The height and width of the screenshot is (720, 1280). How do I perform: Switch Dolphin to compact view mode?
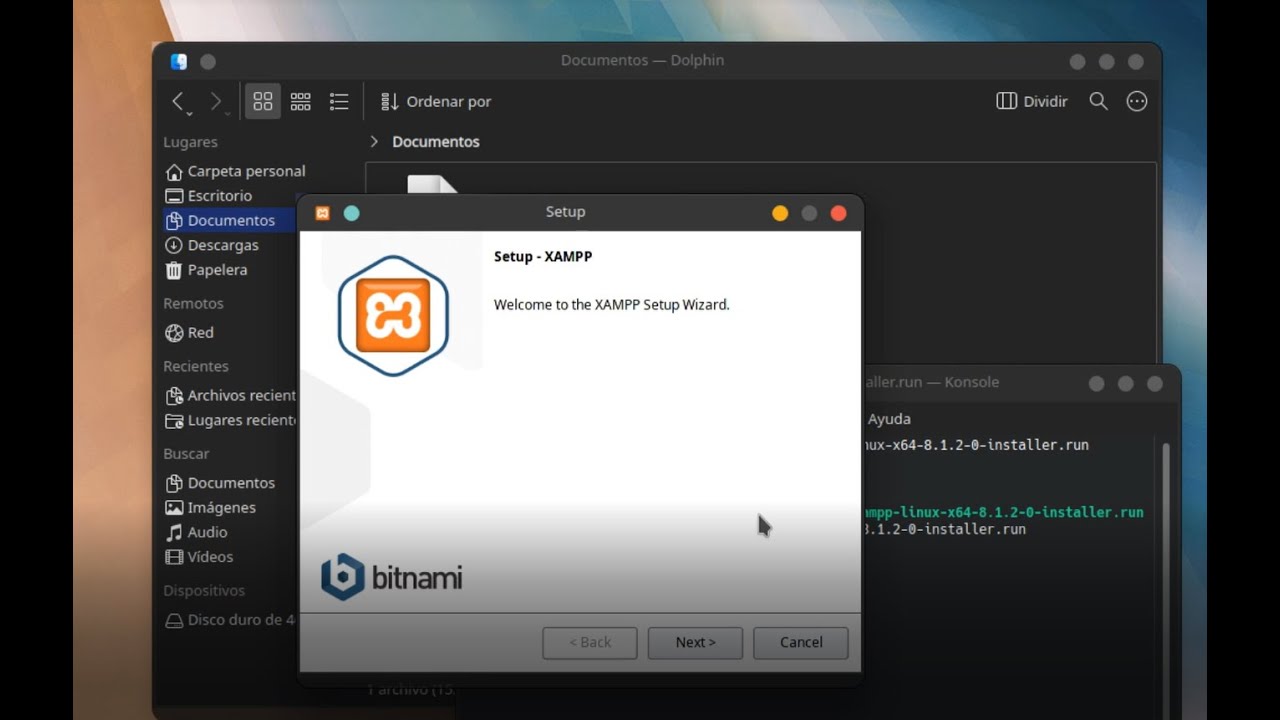[301, 101]
